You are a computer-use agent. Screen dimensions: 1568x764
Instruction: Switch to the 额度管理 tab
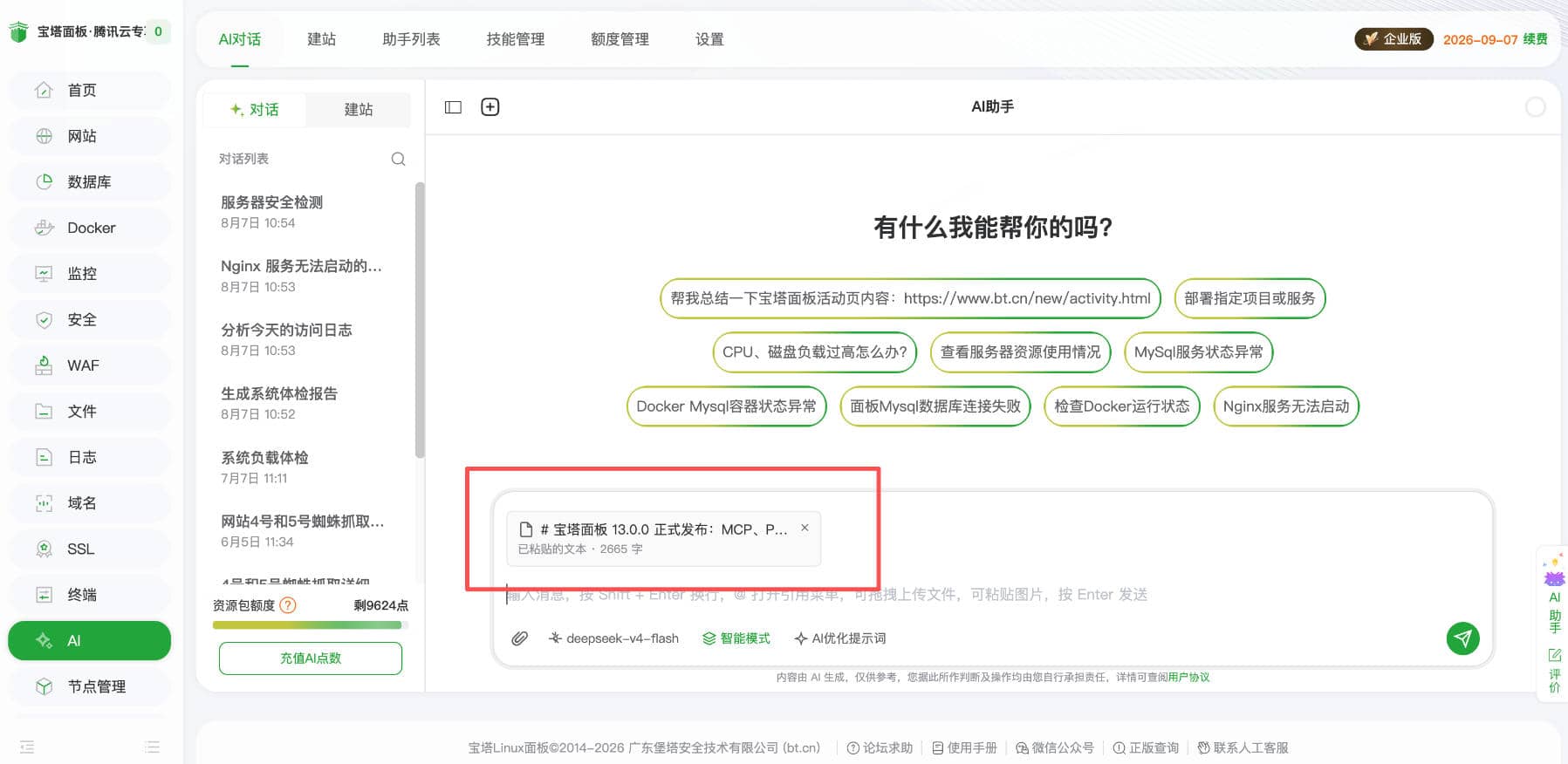(620, 39)
